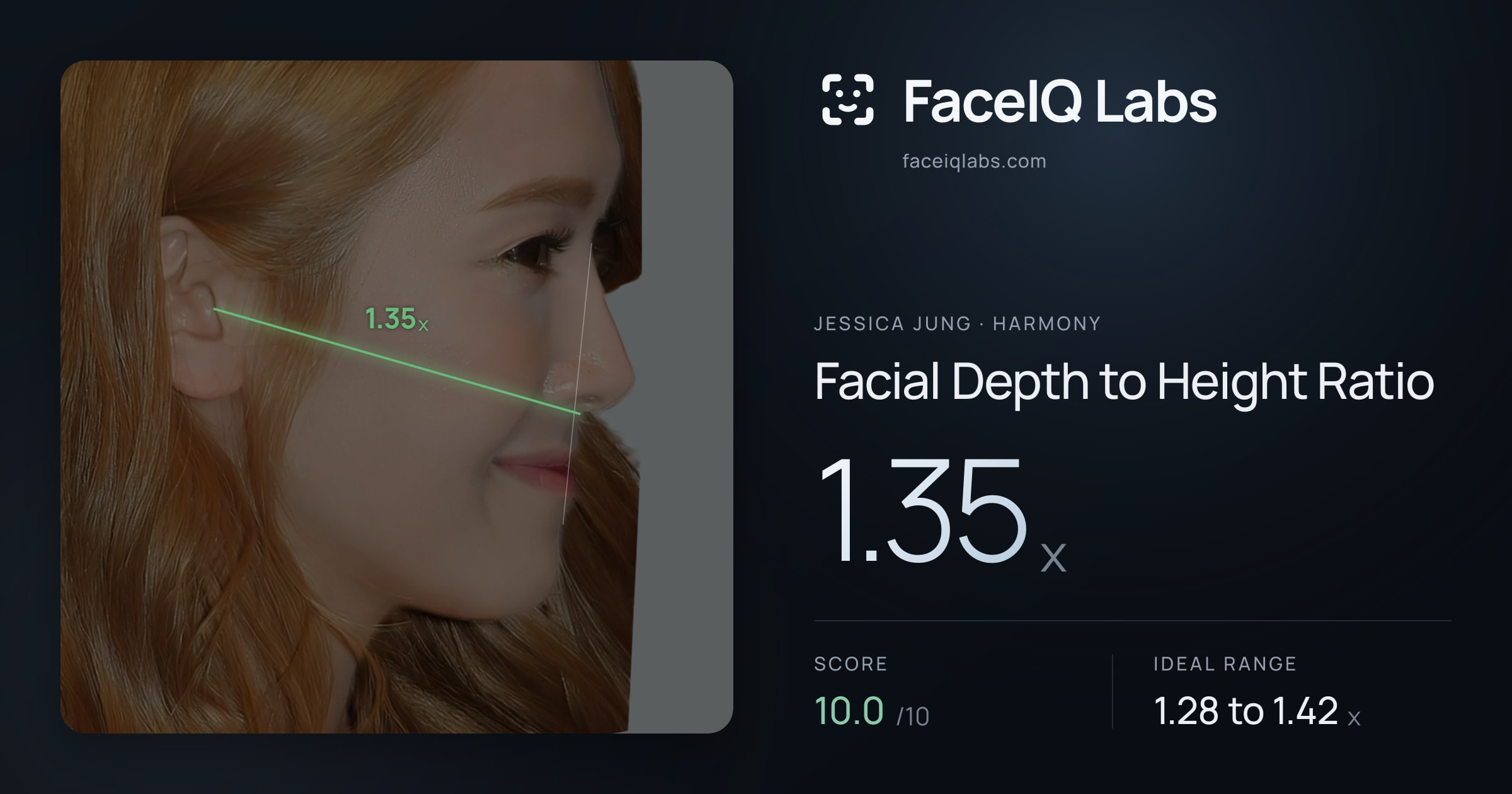Image resolution: width=1512 pixels, height=794 pixels.
Task: Click the IDEAL RANGE label
Action: tap(1225, 664)
